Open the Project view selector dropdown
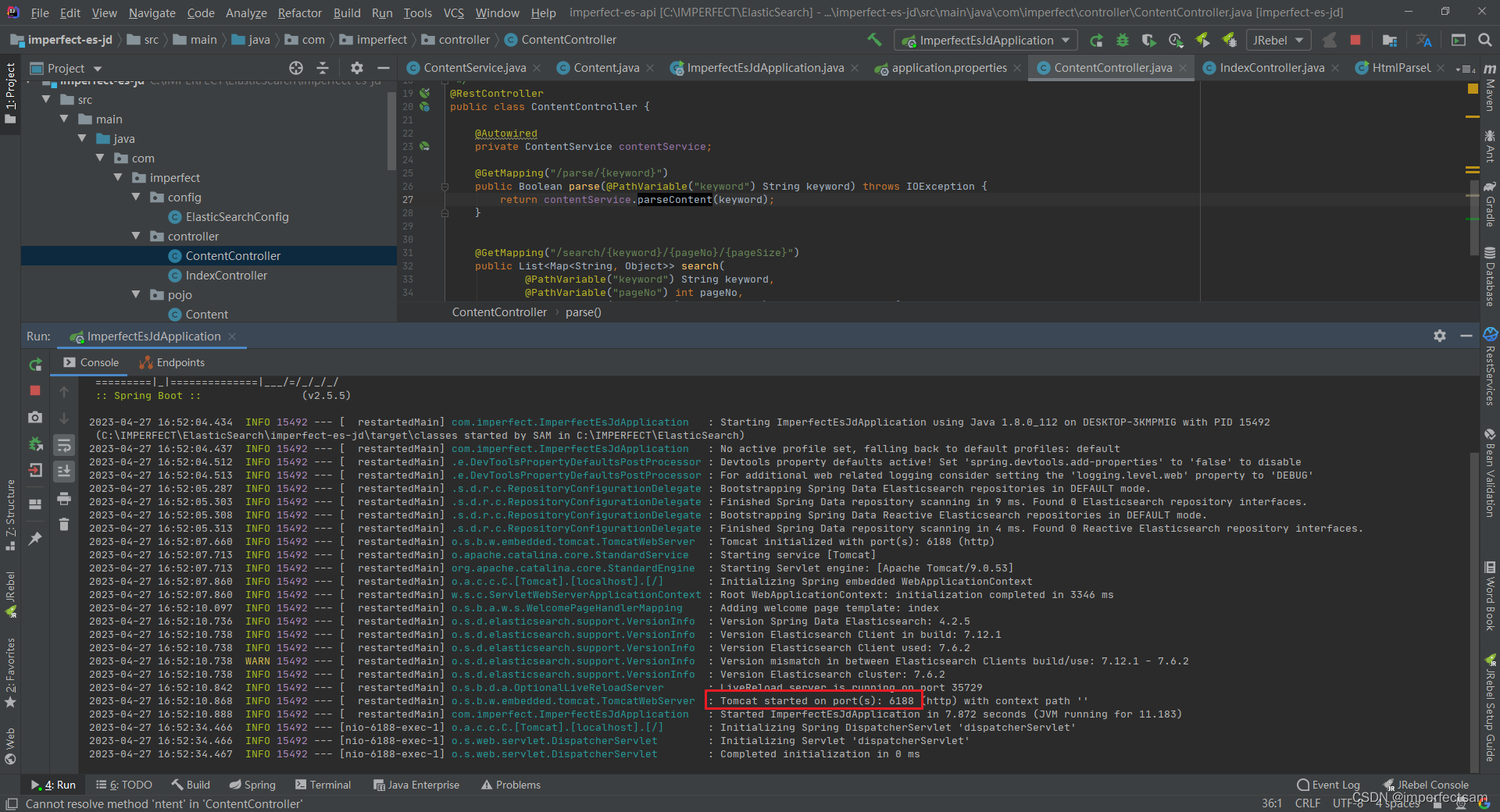The height and width of the screenshot is (812, 1500). [66, 68]
